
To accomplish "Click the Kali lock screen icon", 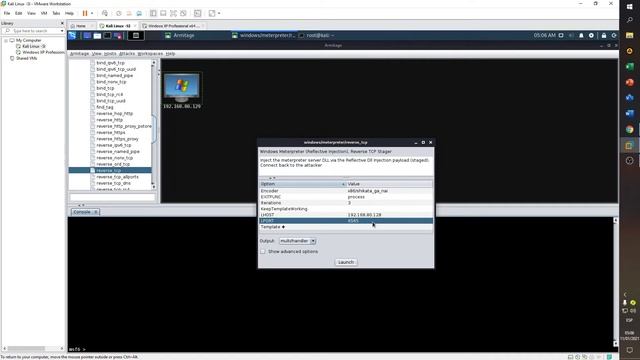I will pos(604,36).
